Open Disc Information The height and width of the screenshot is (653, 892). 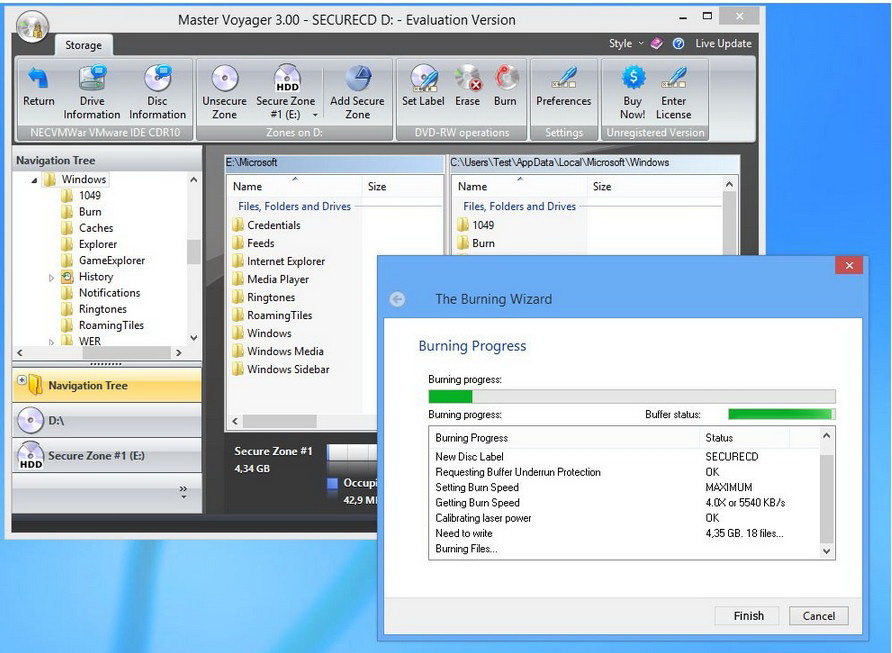click(157, 80)
